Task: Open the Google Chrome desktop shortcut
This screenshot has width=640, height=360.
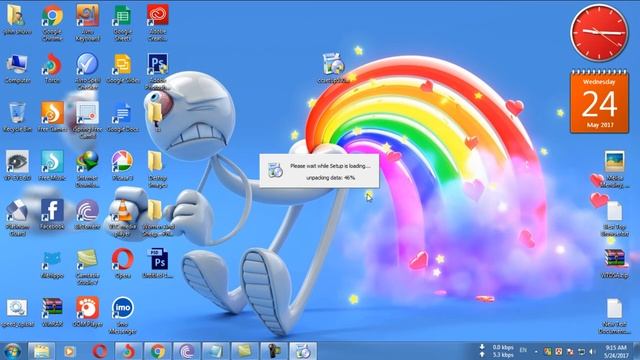Action: [52, 22]
